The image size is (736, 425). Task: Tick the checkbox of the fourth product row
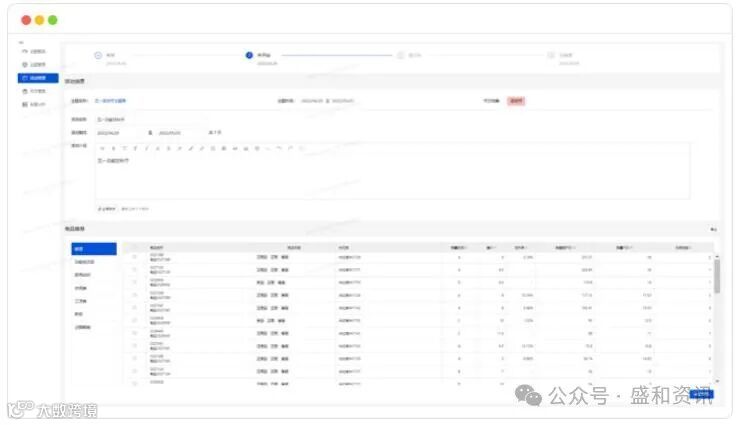pyautogui.click(x=135, y=295)
